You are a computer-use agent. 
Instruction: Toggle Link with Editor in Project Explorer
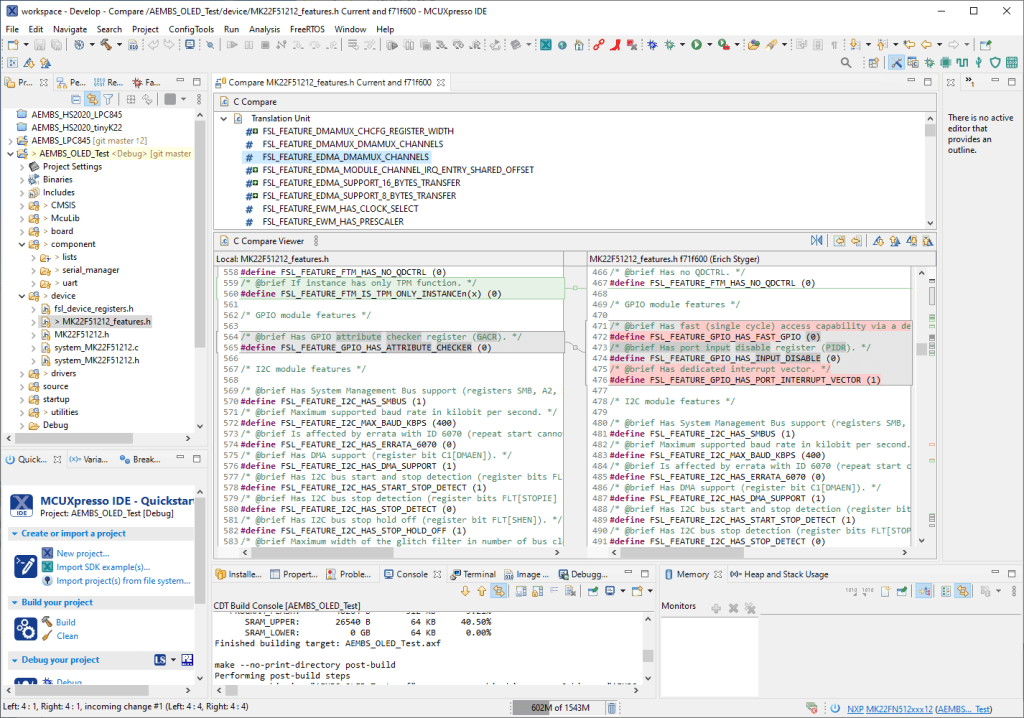coord(92,99)
